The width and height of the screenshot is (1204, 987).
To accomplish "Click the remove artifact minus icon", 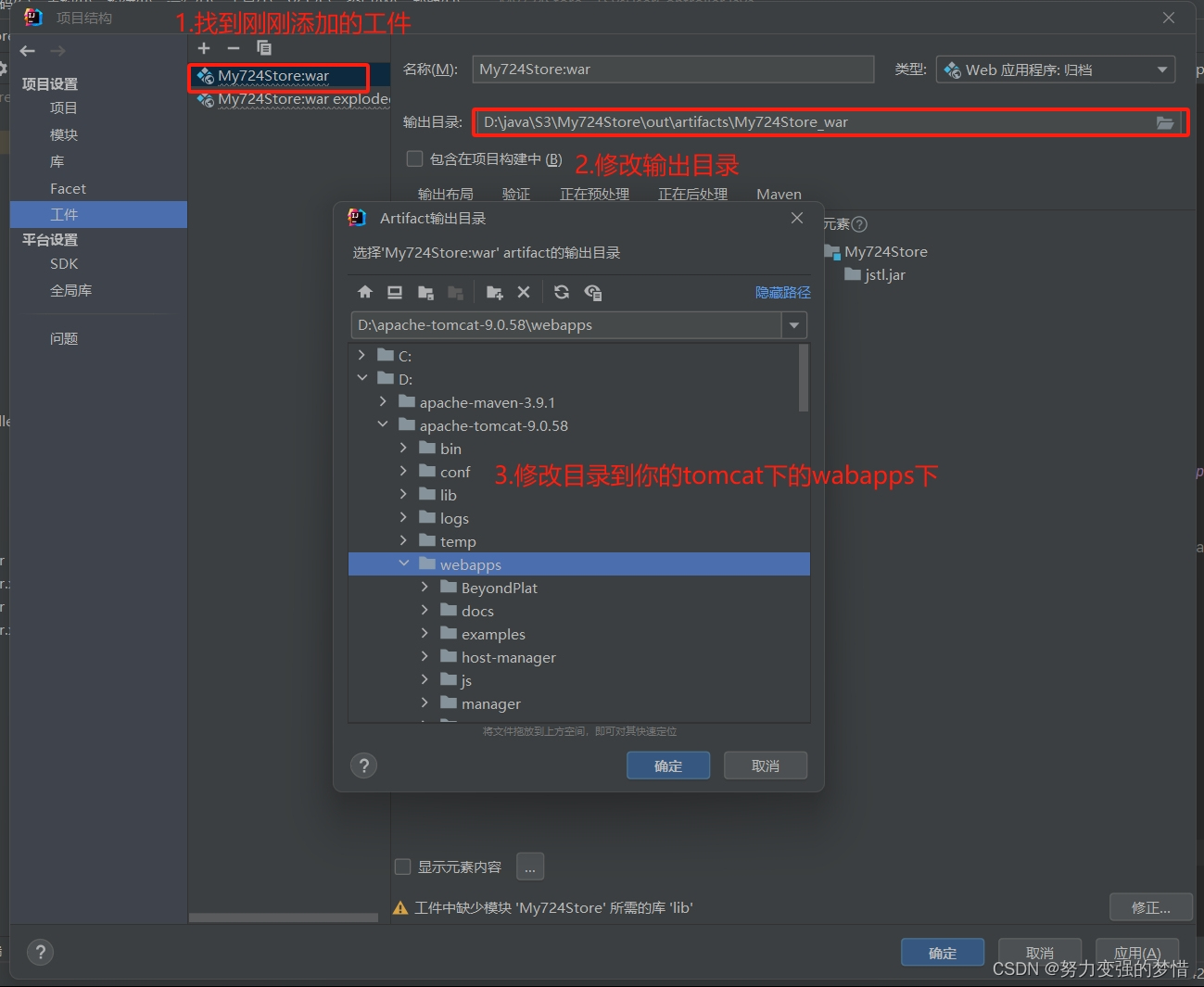I will click(234, 48).
